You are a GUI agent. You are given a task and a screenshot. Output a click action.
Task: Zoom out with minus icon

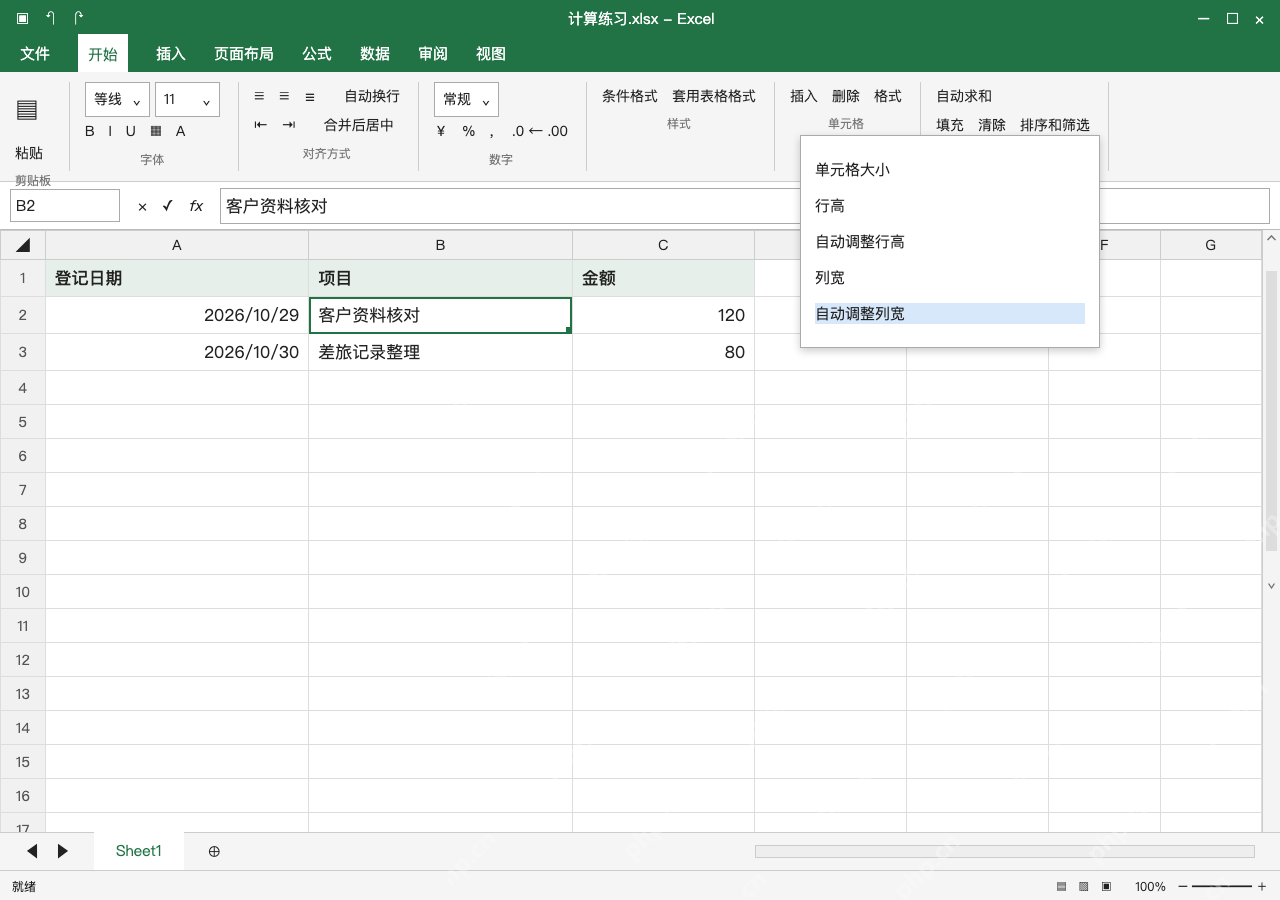point(1183,886)
